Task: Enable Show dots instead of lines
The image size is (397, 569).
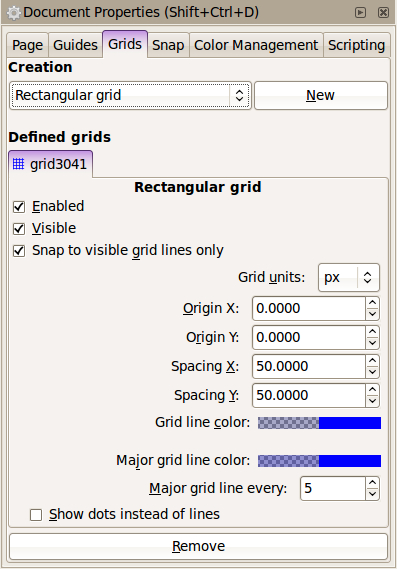Action: click(x=36, y=515)
